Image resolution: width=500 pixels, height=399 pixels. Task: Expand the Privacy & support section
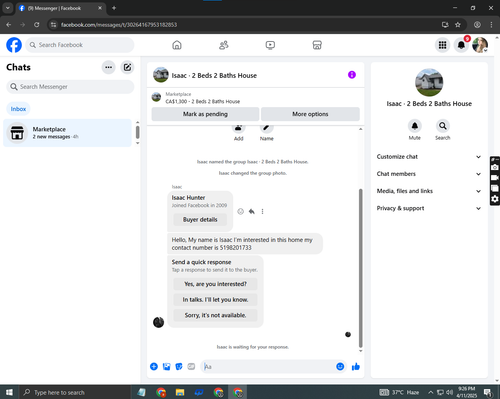tap(429, 208)
